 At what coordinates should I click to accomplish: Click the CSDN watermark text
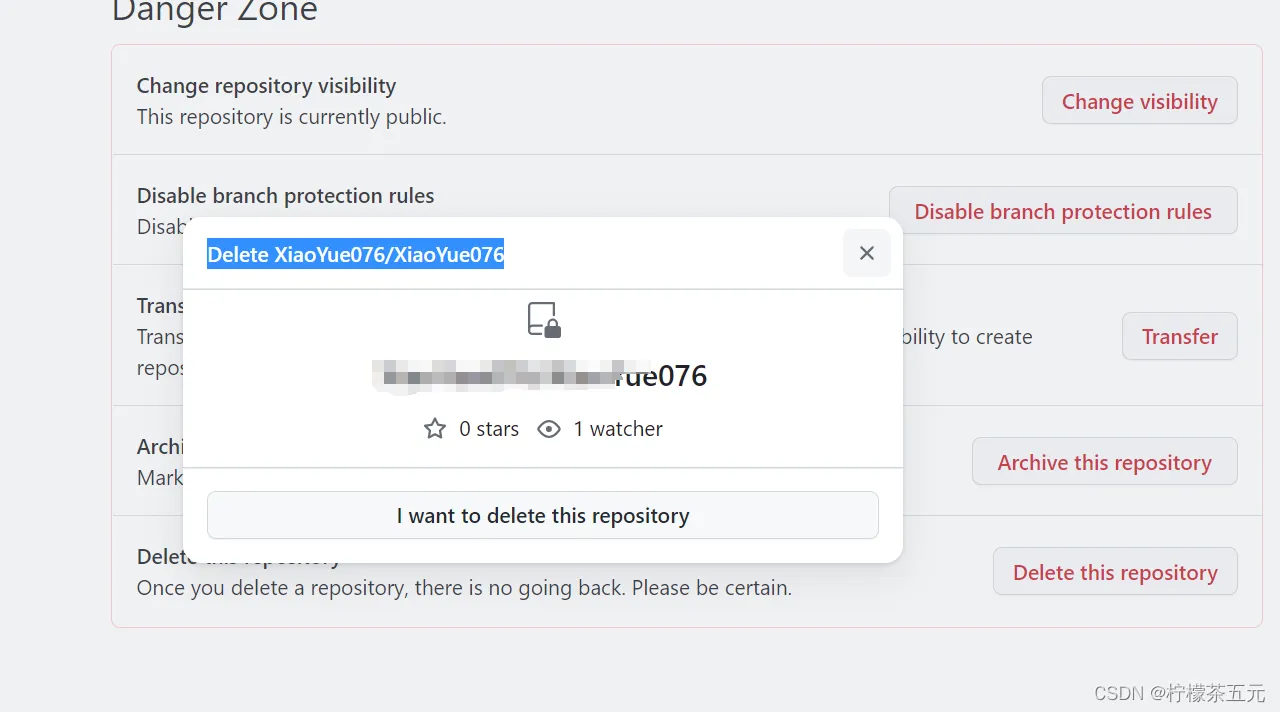point(1179,693)
